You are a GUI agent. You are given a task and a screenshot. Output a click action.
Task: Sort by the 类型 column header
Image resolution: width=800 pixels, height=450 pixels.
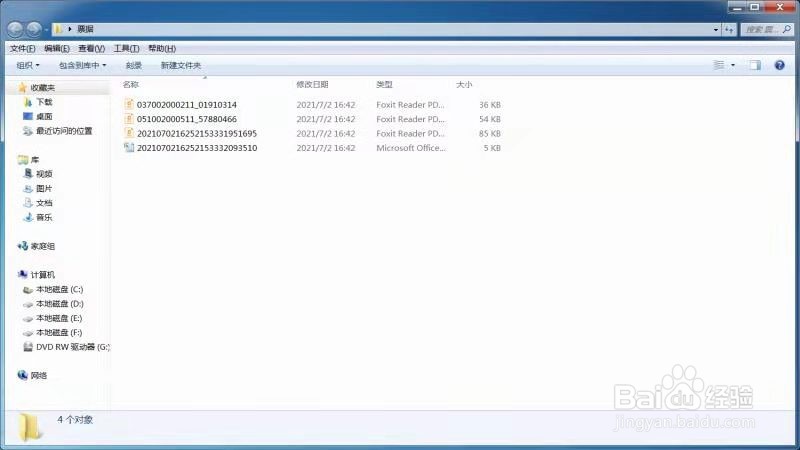[x=384, y=85]
